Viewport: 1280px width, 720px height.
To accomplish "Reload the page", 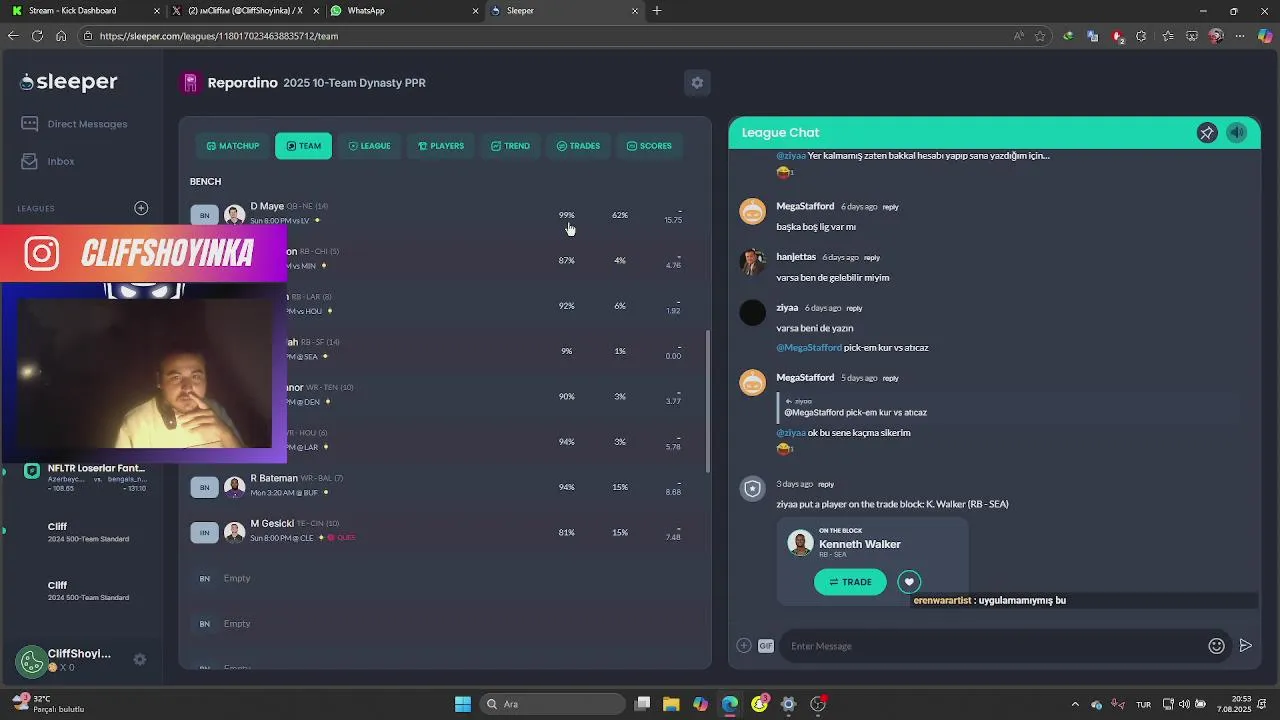I will [37, 36].
